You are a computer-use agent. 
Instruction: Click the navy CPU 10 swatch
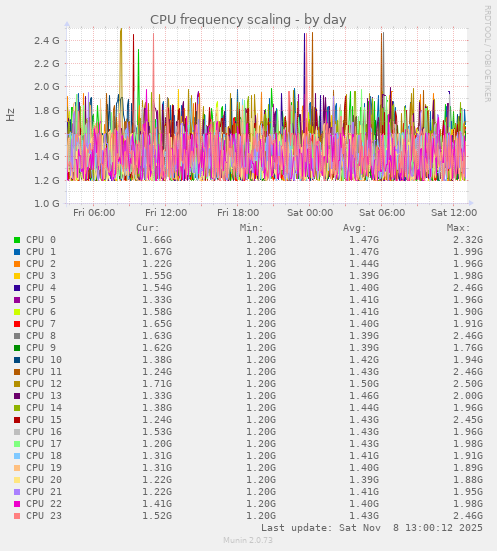pos(17,360)
